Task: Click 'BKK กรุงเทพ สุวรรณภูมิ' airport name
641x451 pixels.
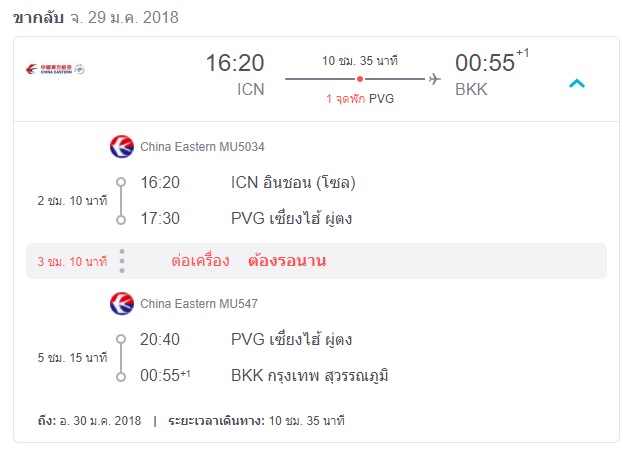Action: pyautogui.click(x=309, y=375)
